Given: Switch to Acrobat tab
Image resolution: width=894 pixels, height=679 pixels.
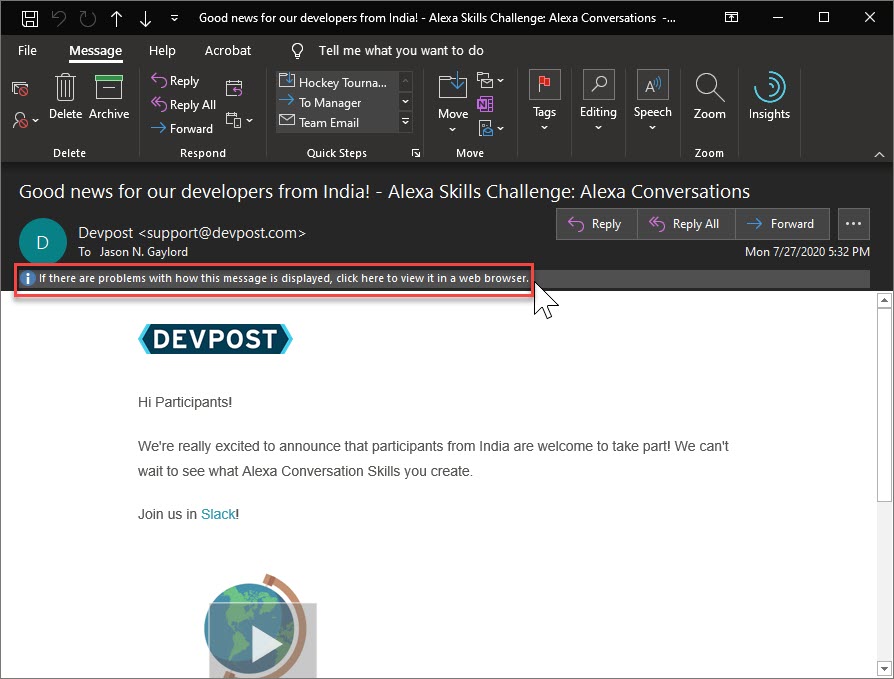Looking at the screenshot, I should pyautogui.click(x=227, y=50).
